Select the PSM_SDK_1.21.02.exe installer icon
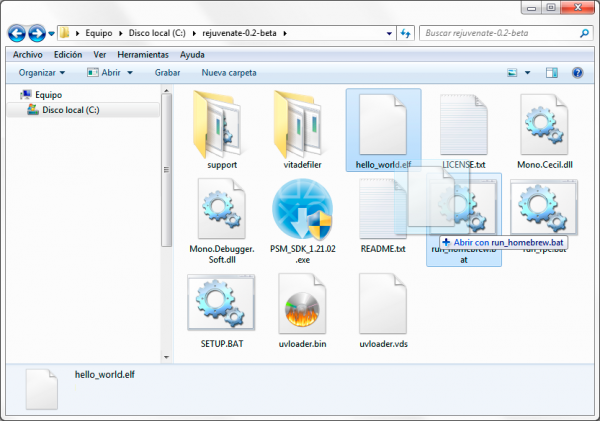This screenshot has height=421, width=600. click(302, 209)
